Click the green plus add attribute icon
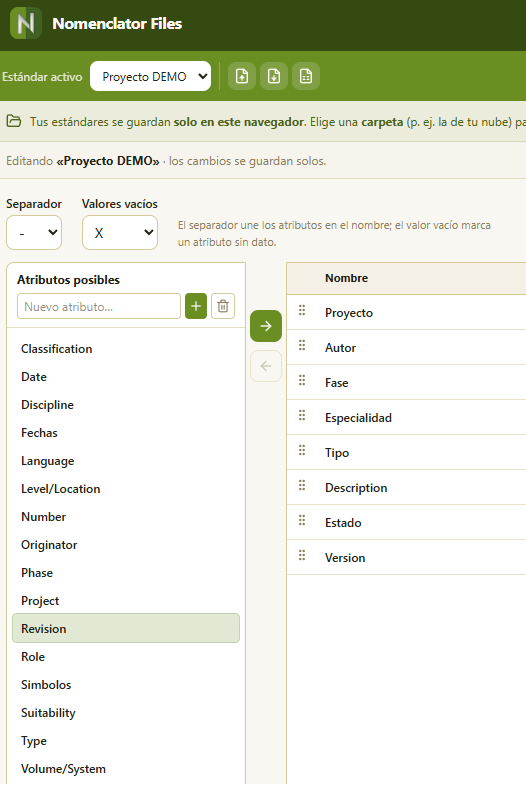 tap(196, 306)
